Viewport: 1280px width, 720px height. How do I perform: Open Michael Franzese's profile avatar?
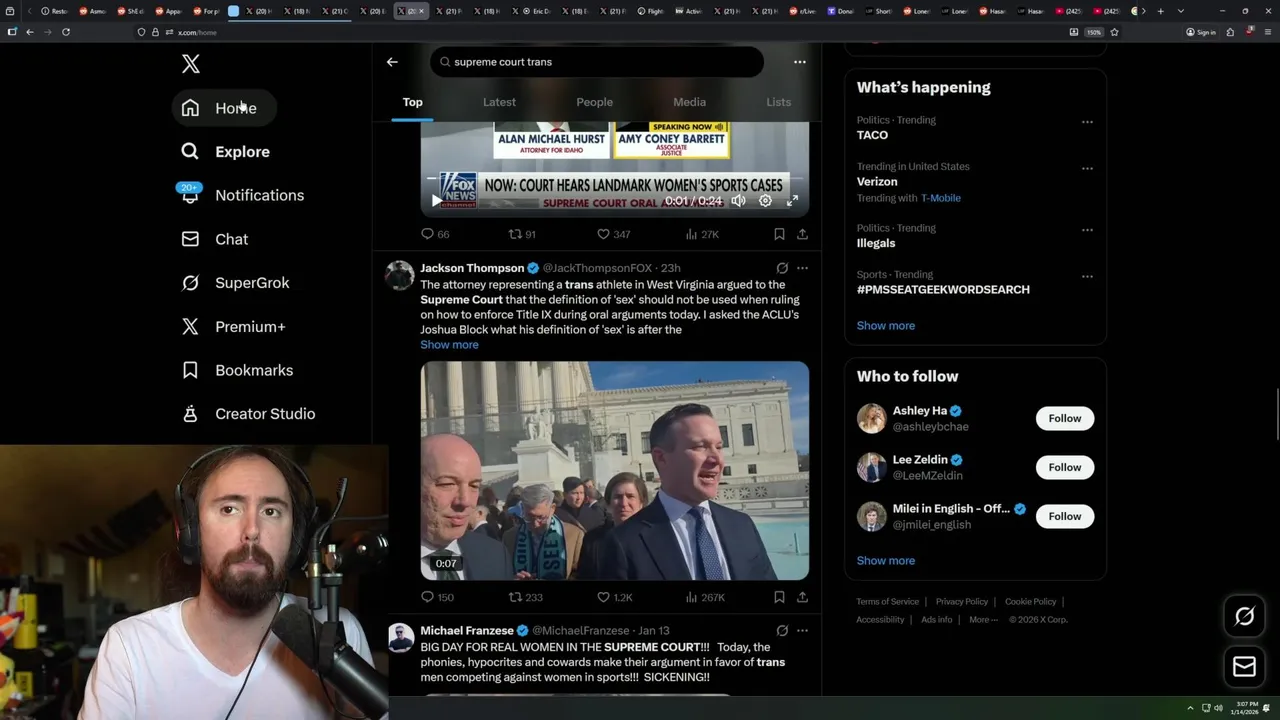coord(400,638)
